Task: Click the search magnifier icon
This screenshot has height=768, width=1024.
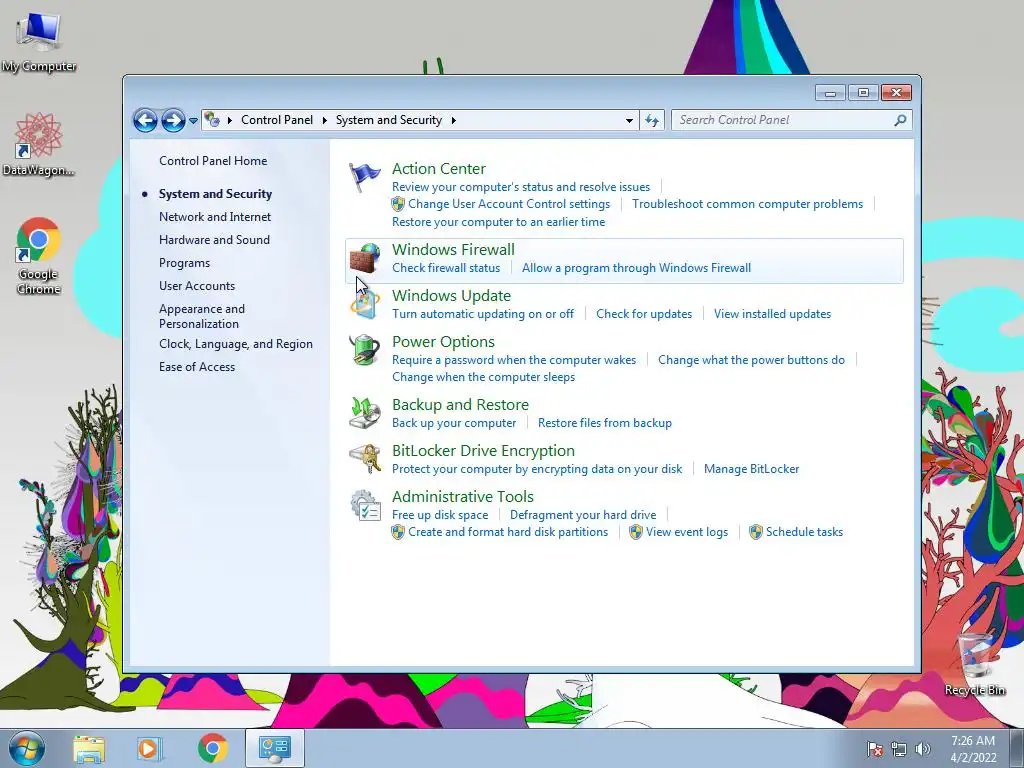Action: tap(900, 120)
